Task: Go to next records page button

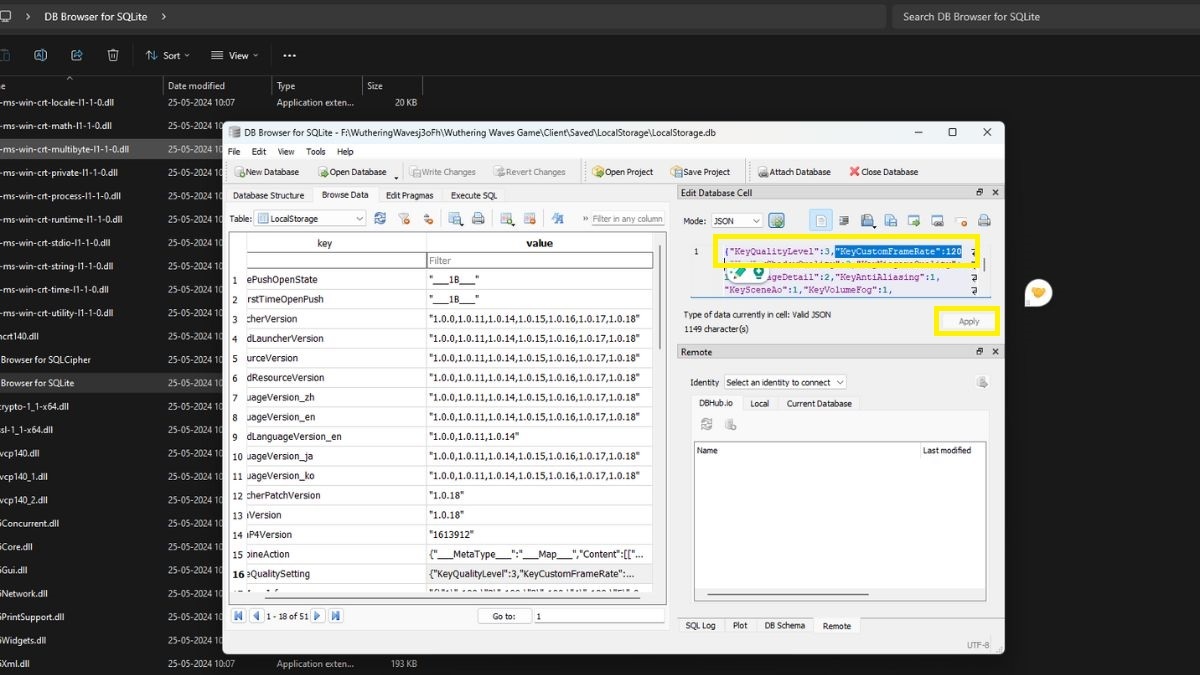Action: point(318,616)
